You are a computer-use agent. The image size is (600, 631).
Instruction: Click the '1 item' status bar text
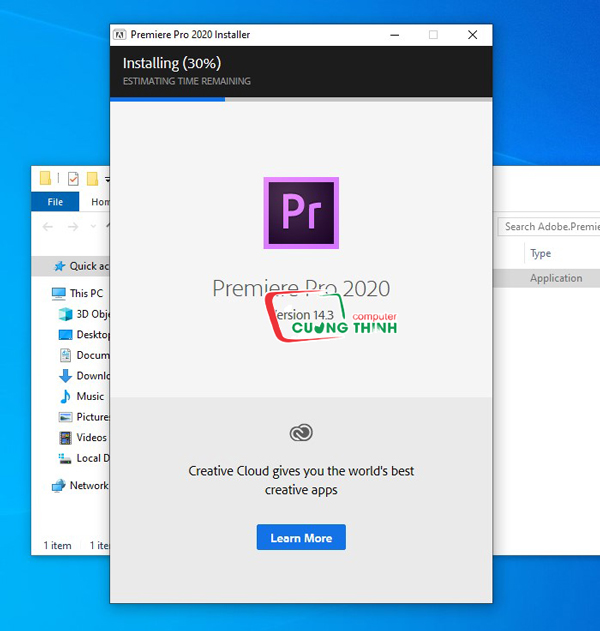58,545
